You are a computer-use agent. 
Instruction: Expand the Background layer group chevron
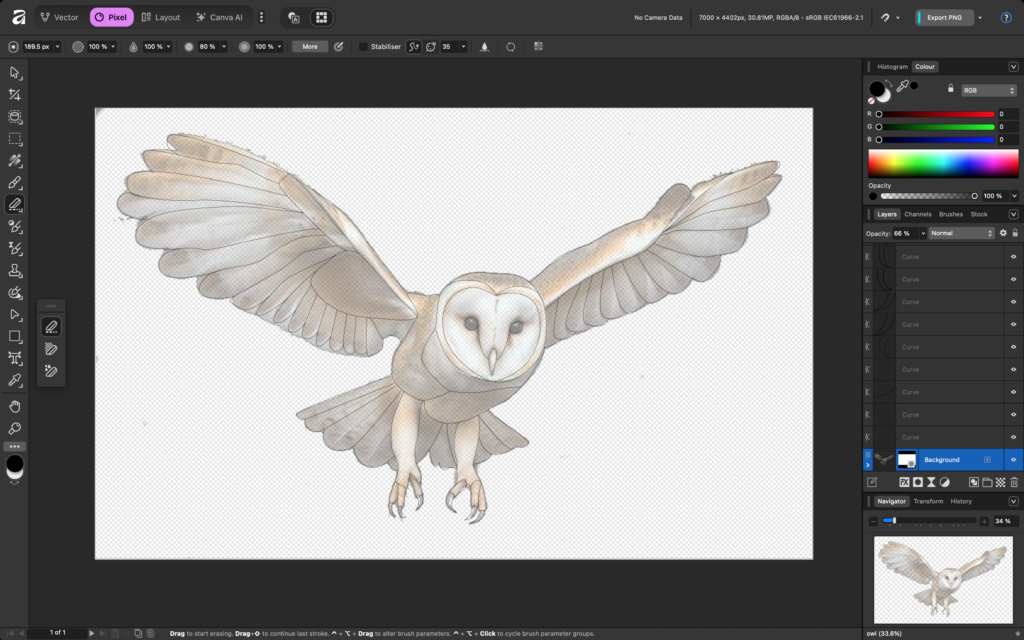pyautogui.click(x=867, y=465)
